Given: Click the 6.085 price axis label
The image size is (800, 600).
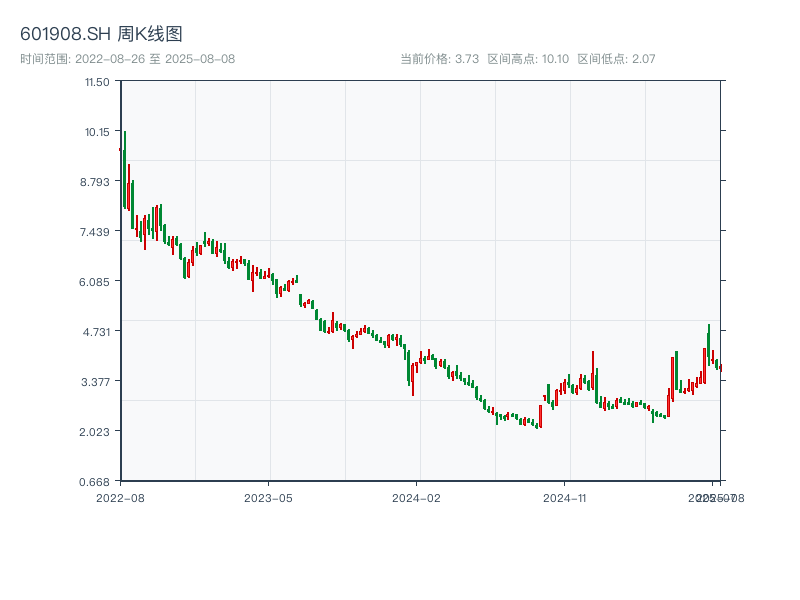Looking at the screenshot, I should tap(96, 281).
